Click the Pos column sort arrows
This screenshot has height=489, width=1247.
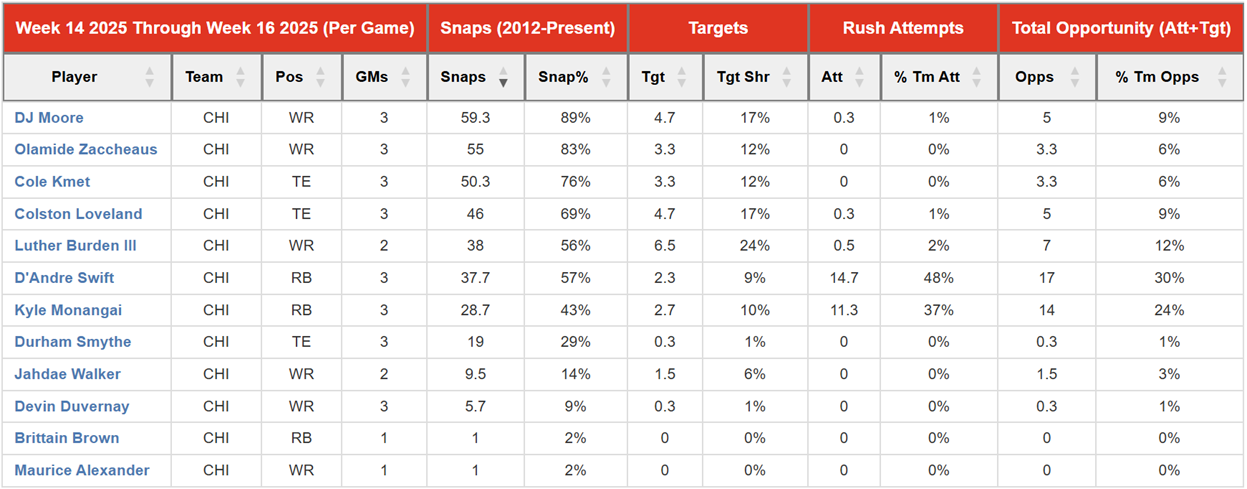320,77
